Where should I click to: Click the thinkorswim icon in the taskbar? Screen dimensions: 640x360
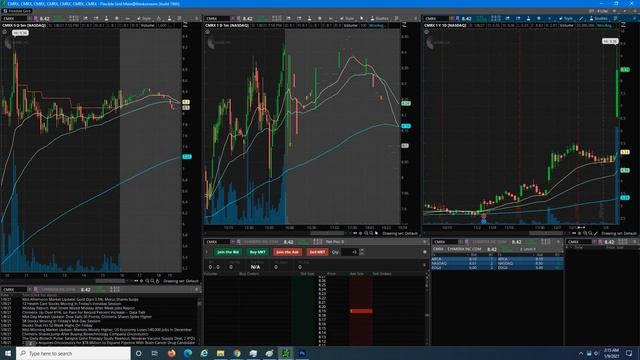coord(286,353)
